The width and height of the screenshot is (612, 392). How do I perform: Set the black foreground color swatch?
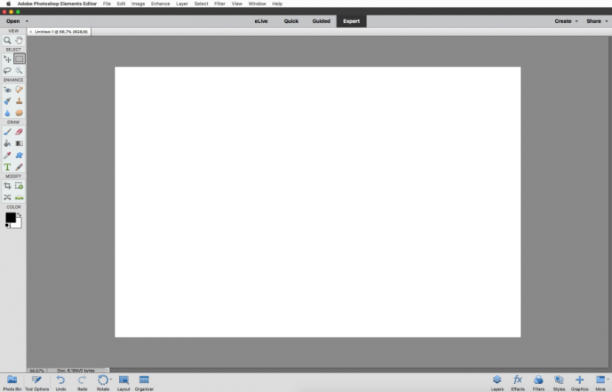coord(11,217)
